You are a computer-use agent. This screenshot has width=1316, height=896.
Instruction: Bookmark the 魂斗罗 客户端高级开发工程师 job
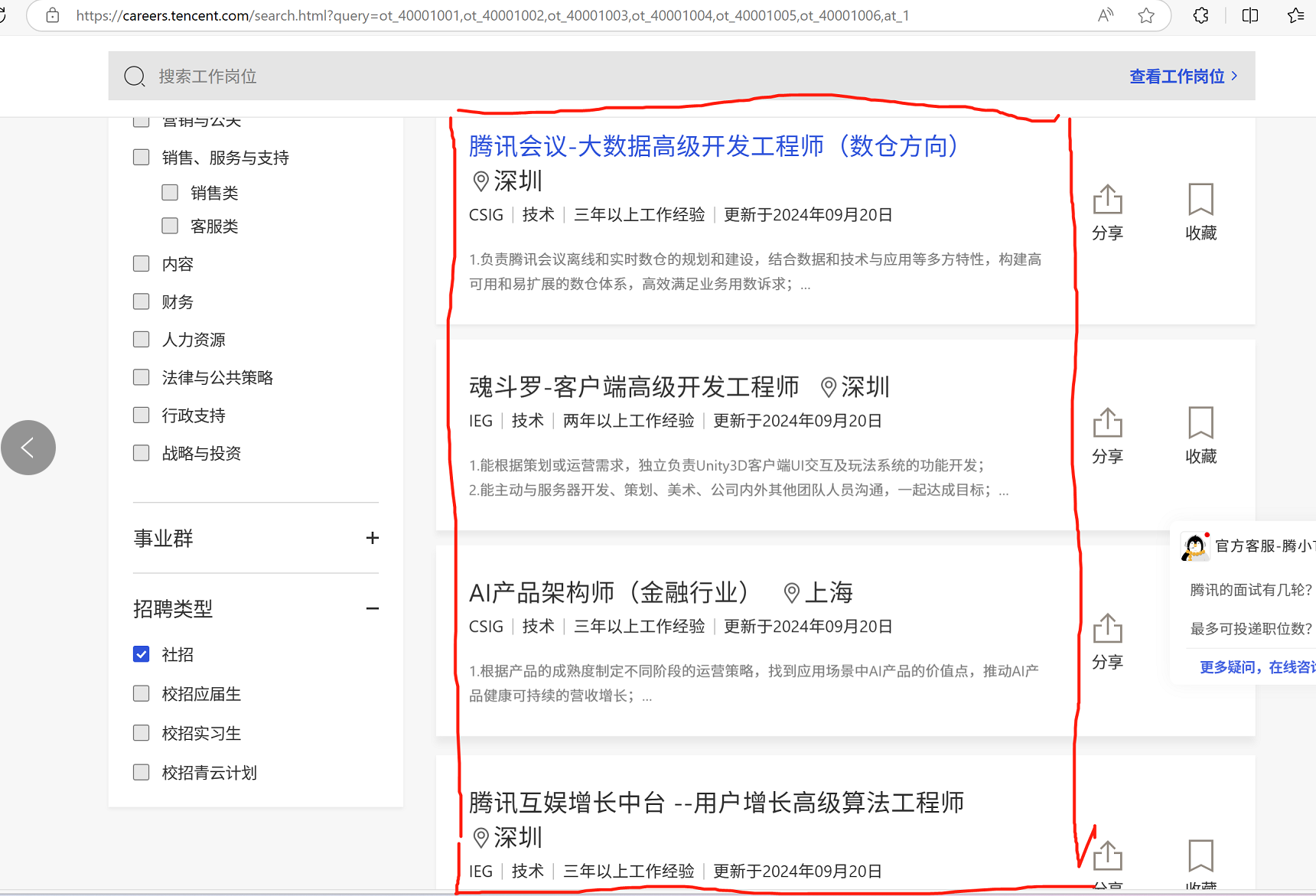(1200, 436)
